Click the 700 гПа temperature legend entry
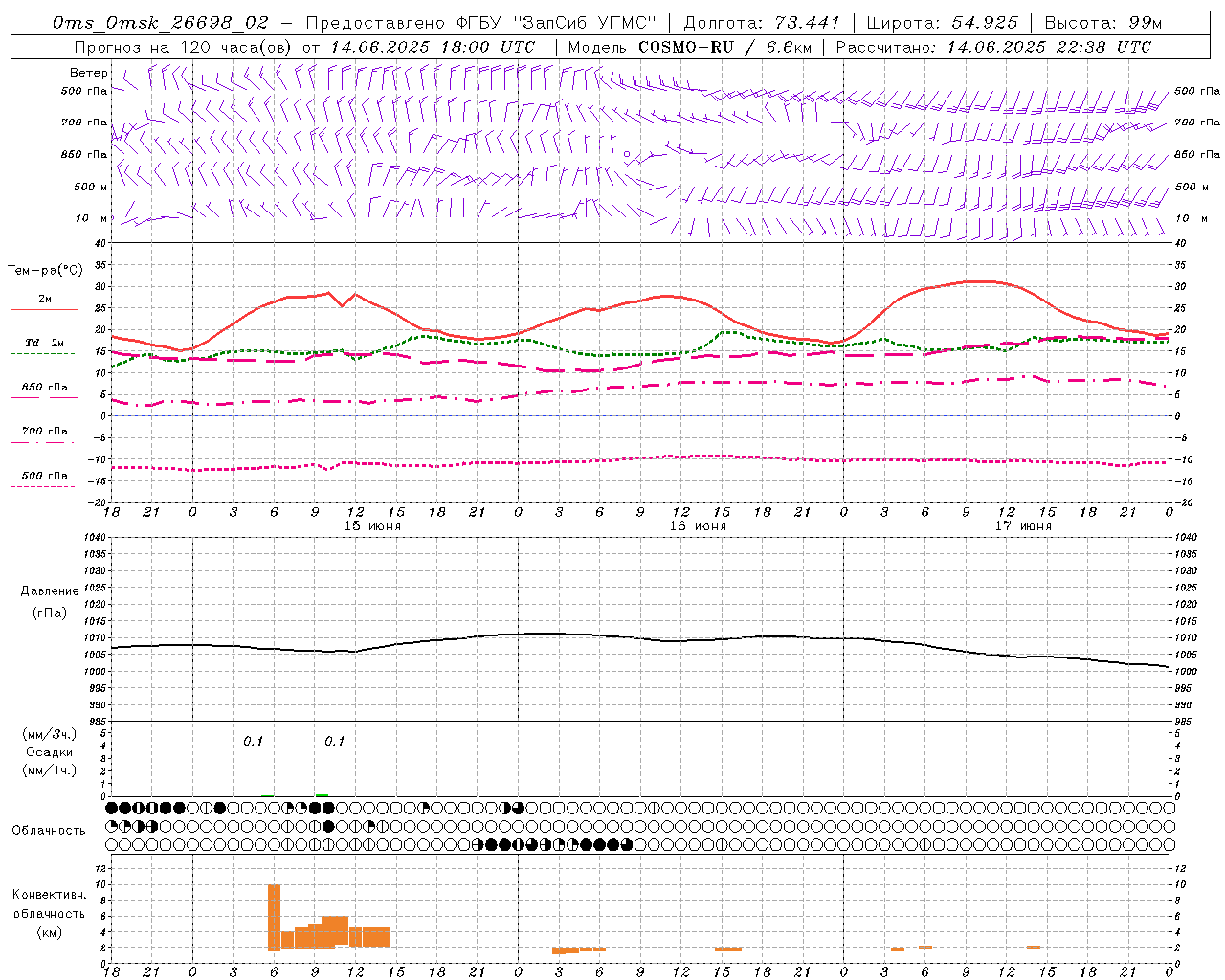 [x=44, y=432]
